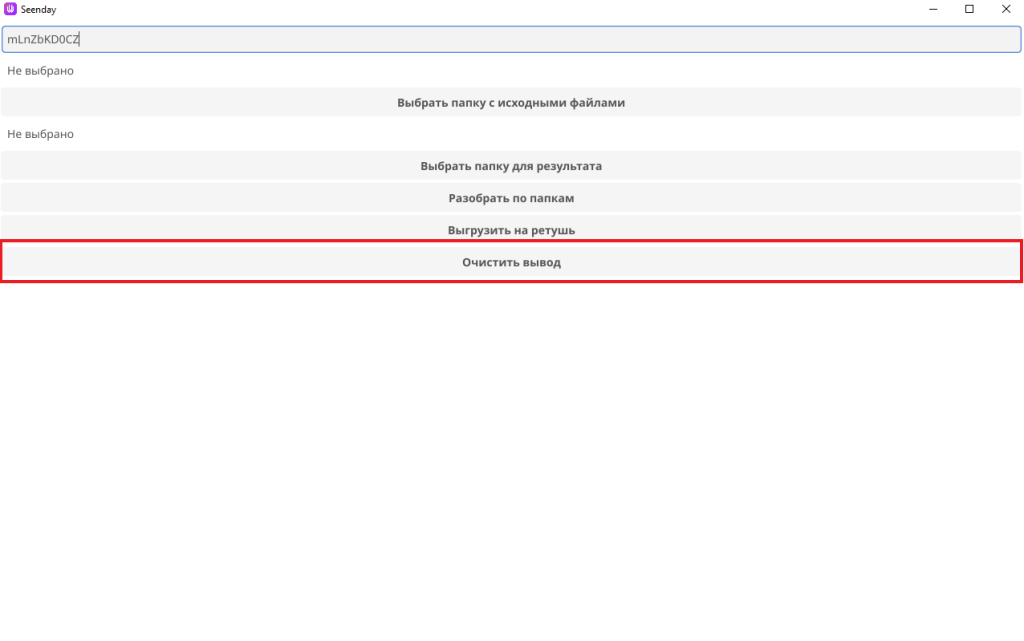Click the 'Разобрать по папкам' button
The image size is (1024, 641).
511,198
